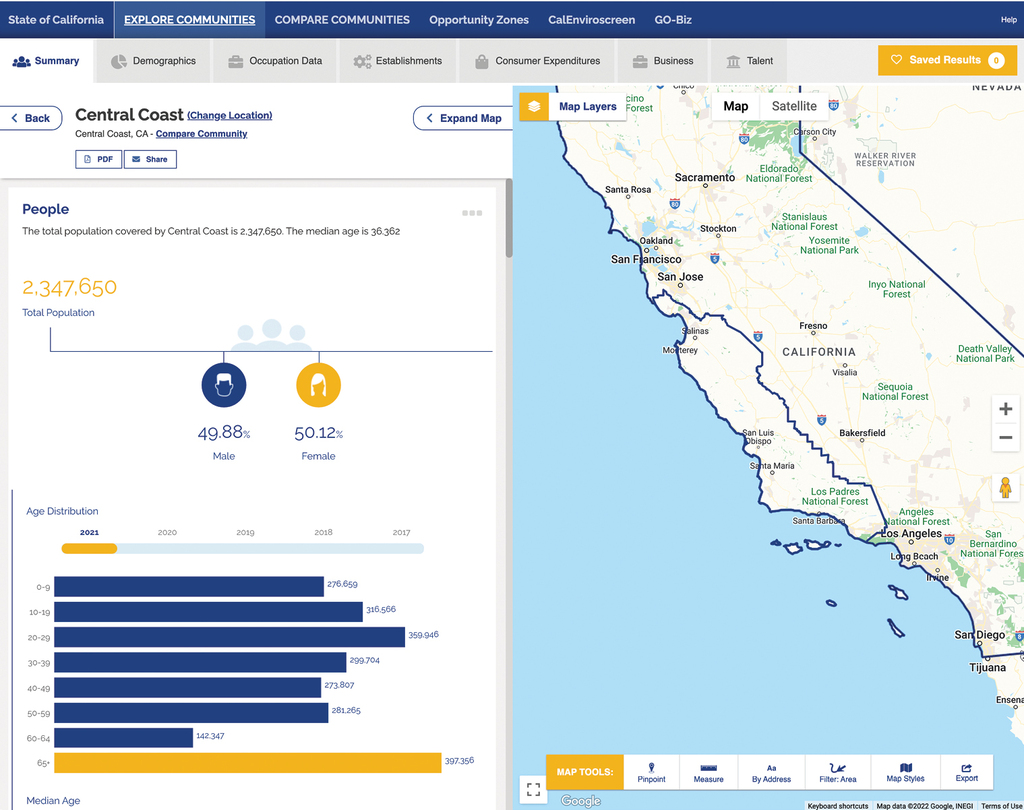Open Opportunity Zones navigation item

(479, 20)
